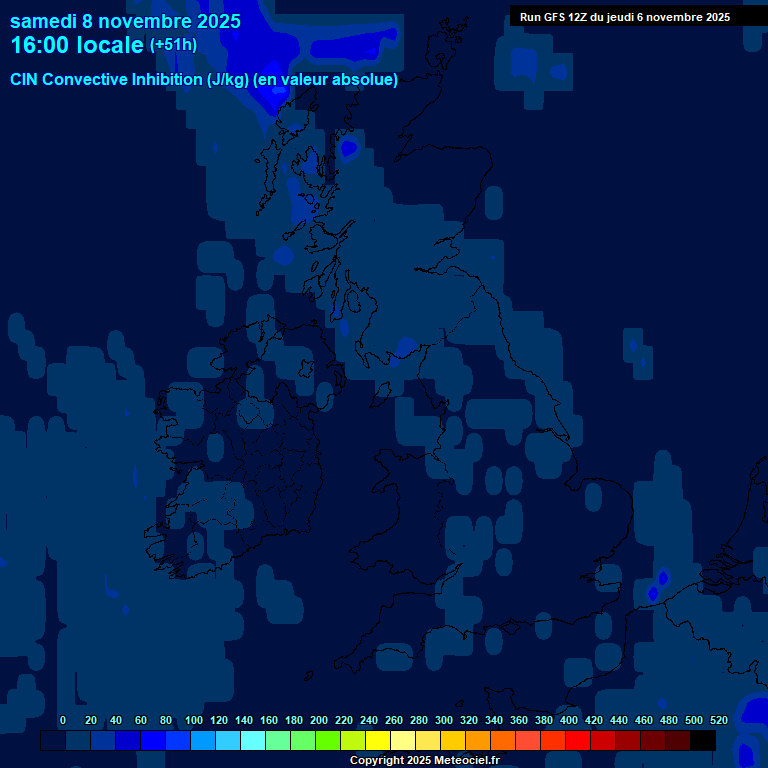
Task: Click the 'samedi 8 novembre 2025' date title
Action: tap(125, 21)
